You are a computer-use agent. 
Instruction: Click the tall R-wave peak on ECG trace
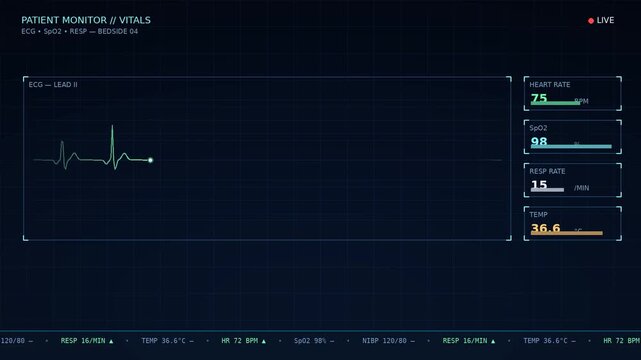(112, 127)
